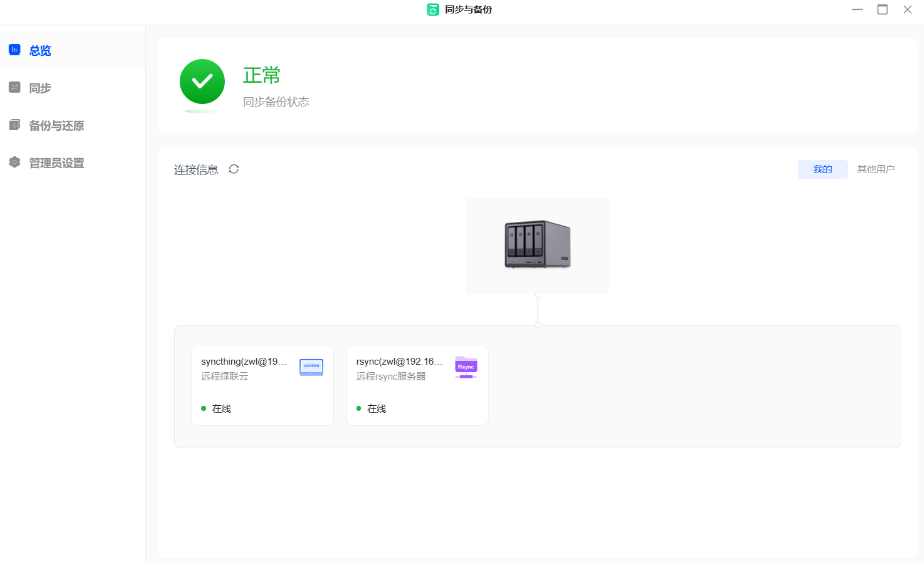Image resolution: width=924 pixels, height=561 pixels.
Task: Click the syncthing card's device icon
Action: tap(311, 367)
